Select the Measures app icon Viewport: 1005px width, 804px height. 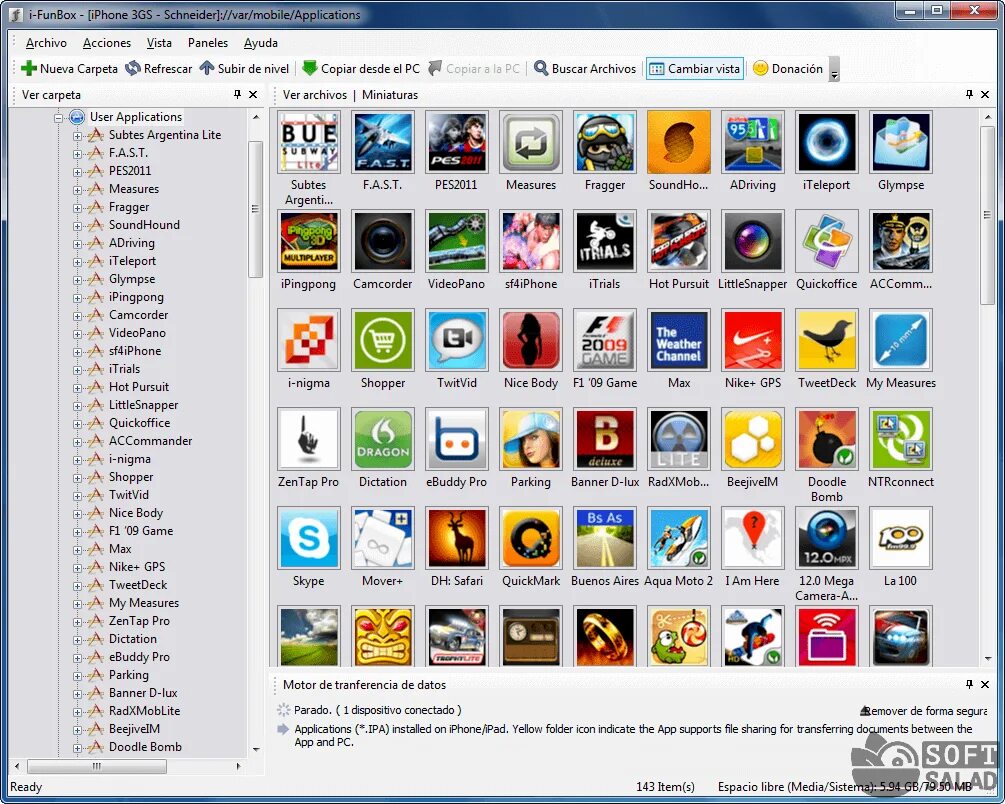tap(531, 142)
